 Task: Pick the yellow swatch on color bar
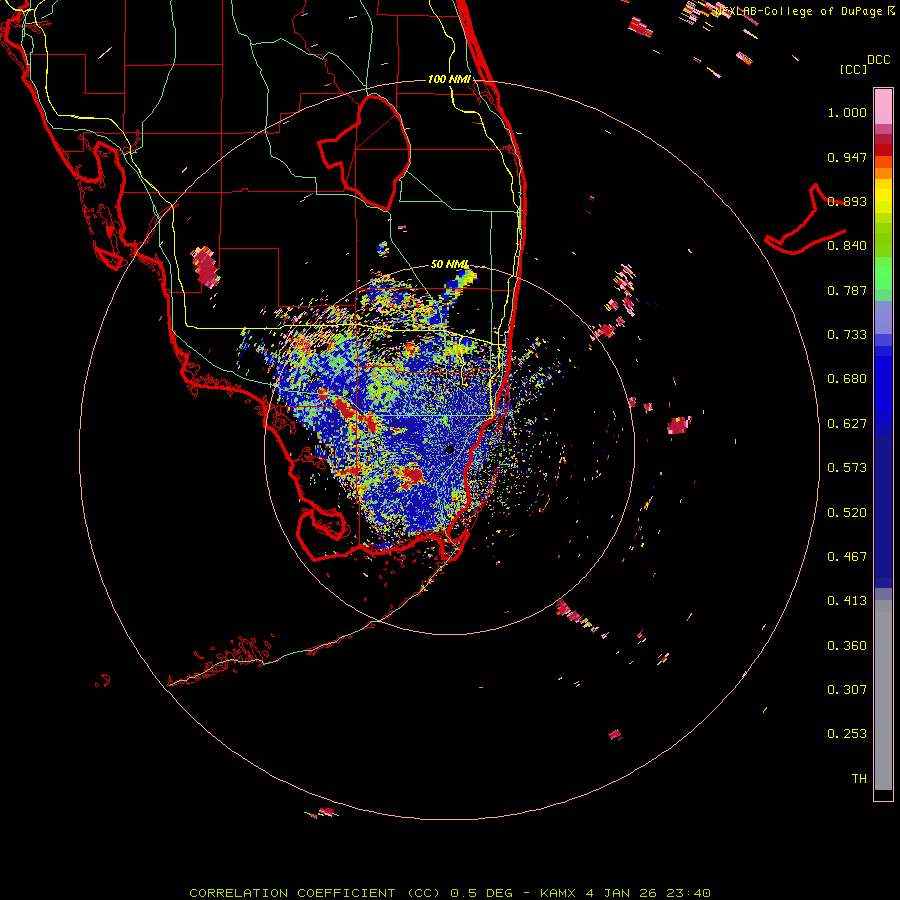(883, 196)
